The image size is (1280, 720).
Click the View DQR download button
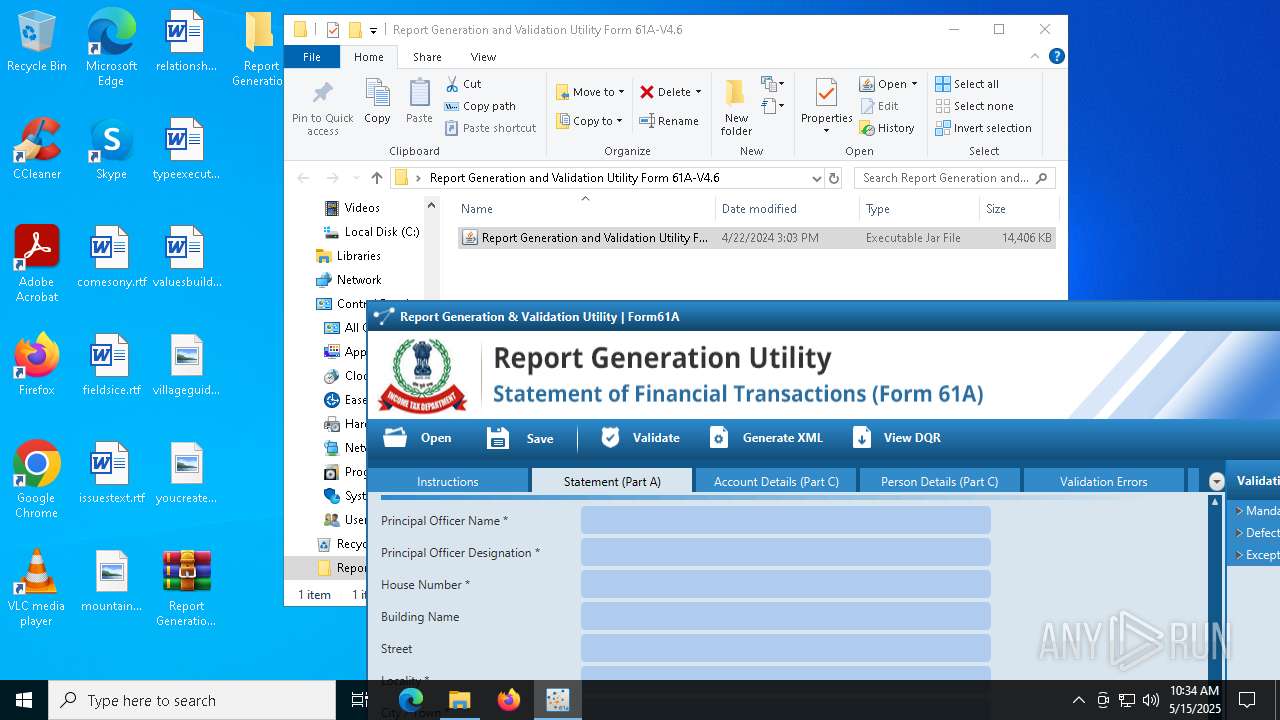(896, 438)
